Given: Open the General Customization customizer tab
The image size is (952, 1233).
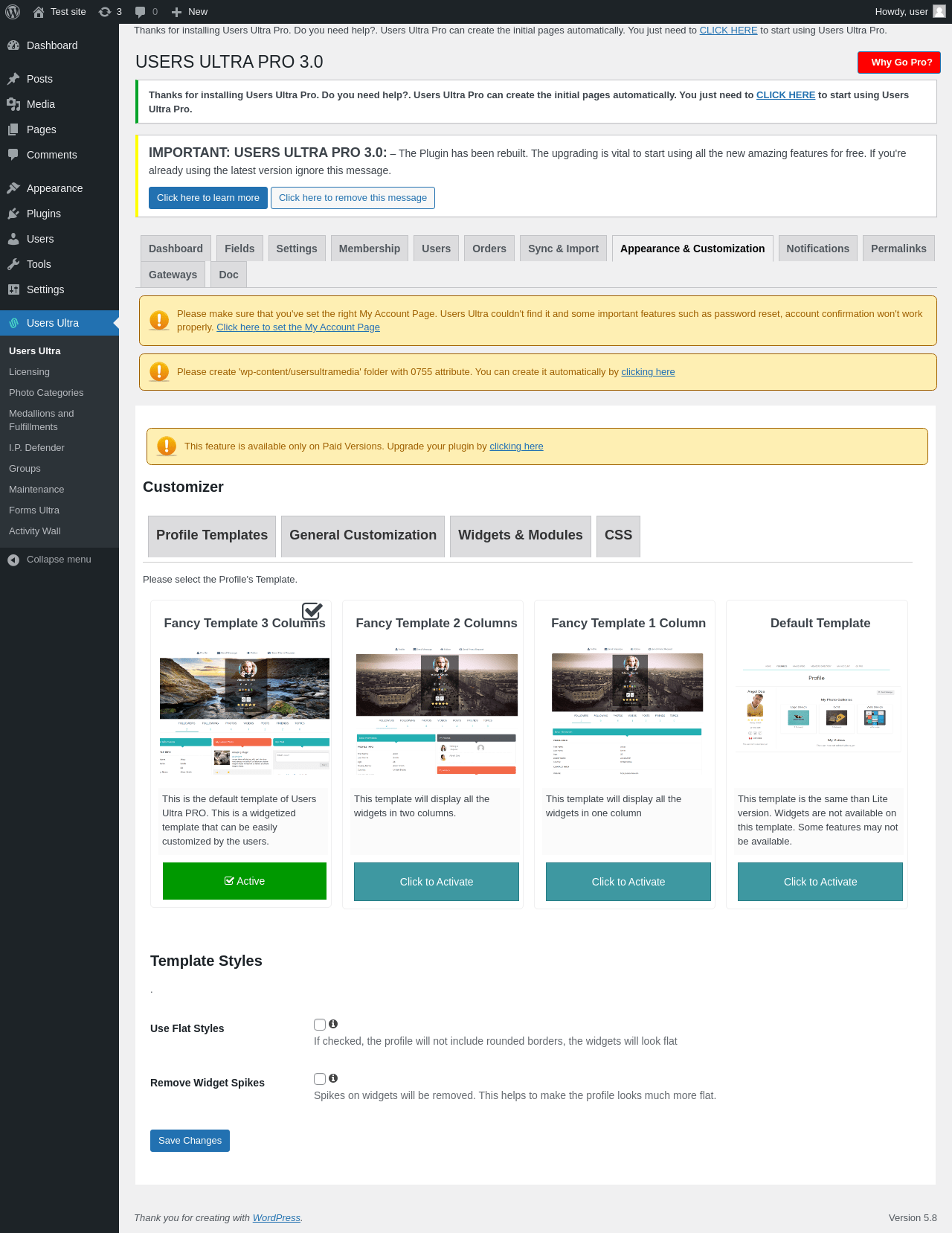Looking at the screenshot, I should tap(363, 536).
